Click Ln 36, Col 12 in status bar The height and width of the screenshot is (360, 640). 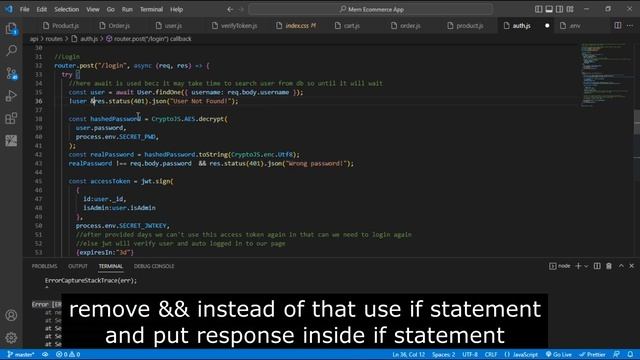[409, 354]
